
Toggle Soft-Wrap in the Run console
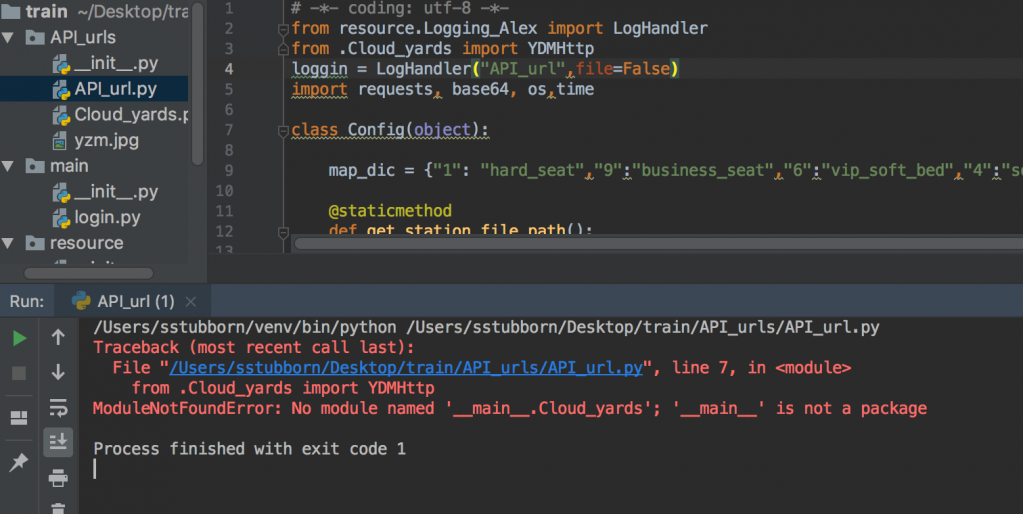click(58, 406)
